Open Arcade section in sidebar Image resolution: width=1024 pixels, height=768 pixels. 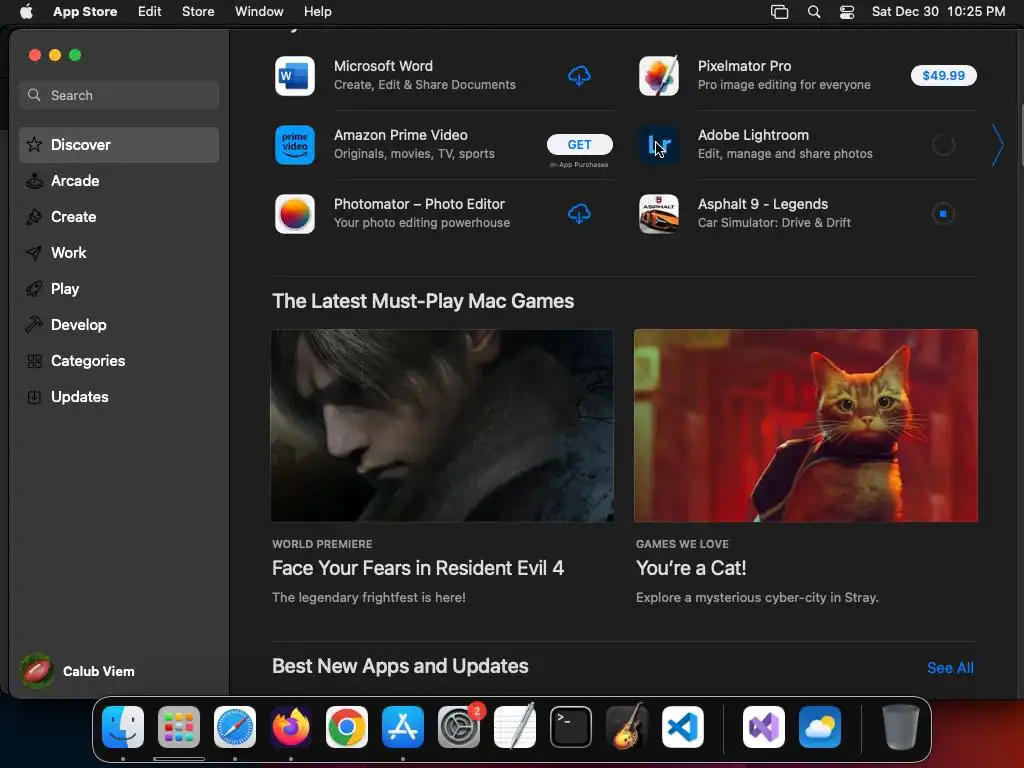pos(119,181)
